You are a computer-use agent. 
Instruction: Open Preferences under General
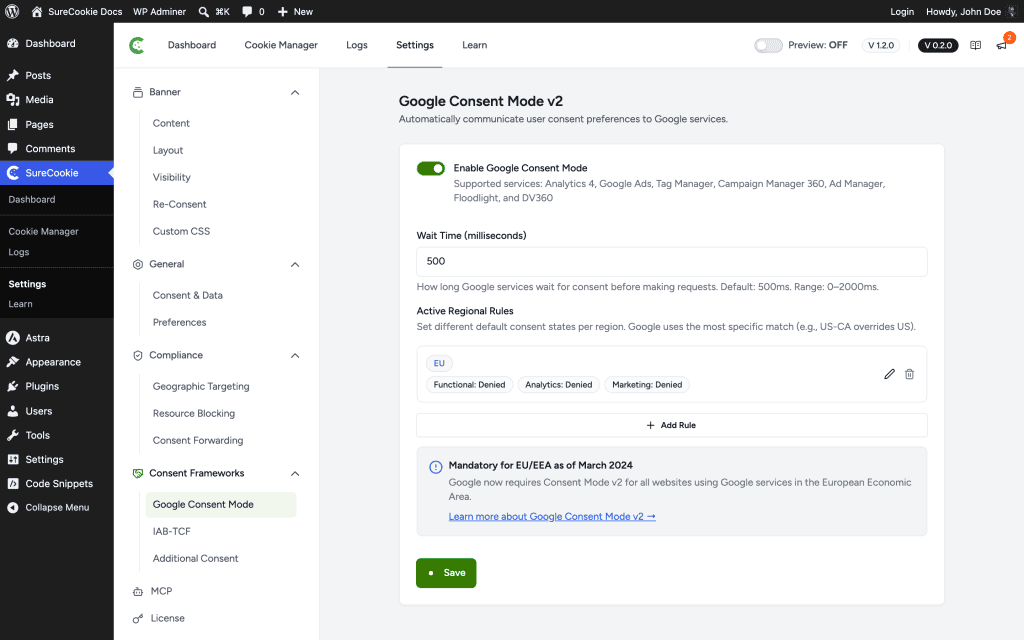tap(180, 323)
